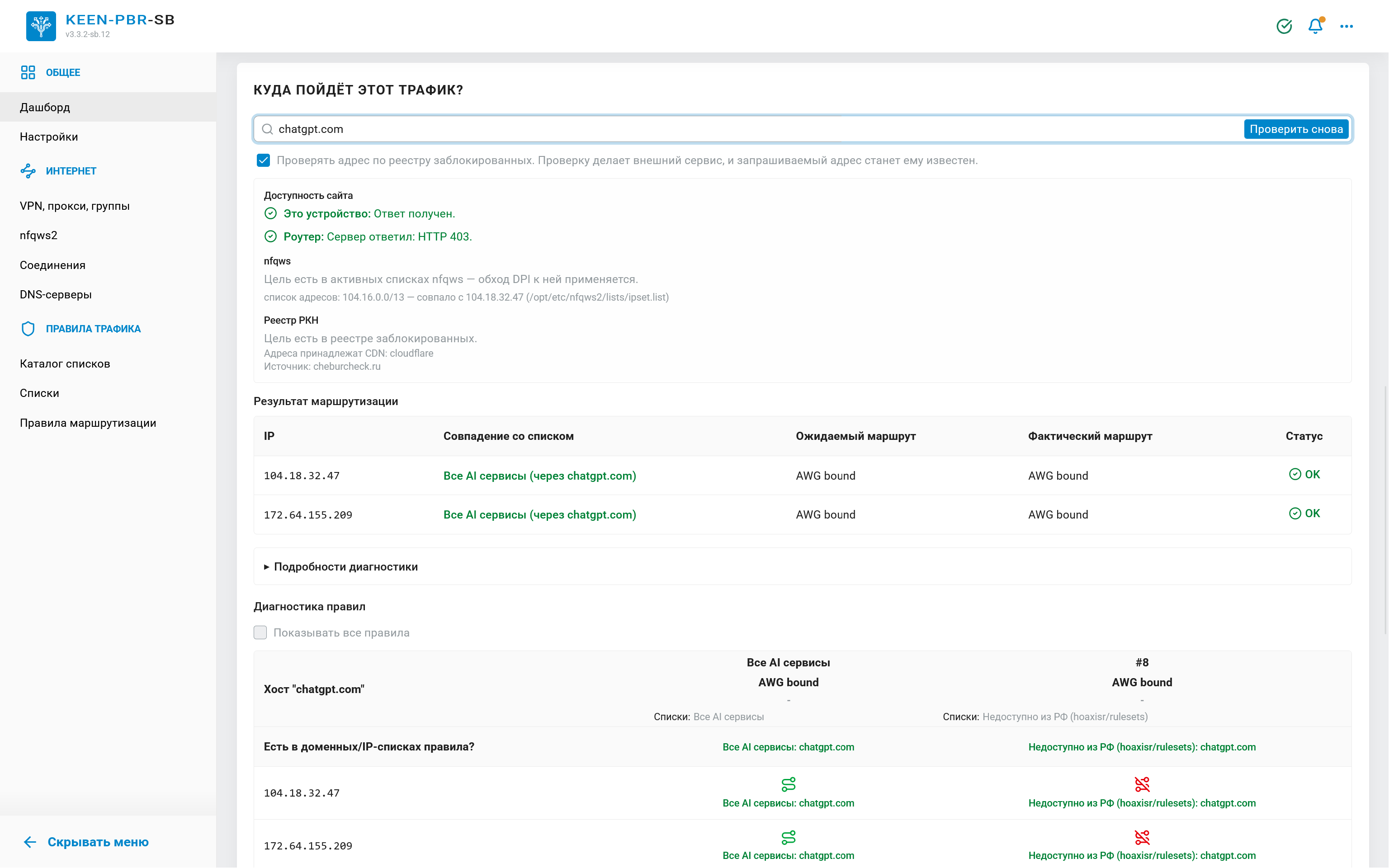Click Скрывать меню link
The image size is (1389, 868).
pyautogui.click(x=98, y=842)
